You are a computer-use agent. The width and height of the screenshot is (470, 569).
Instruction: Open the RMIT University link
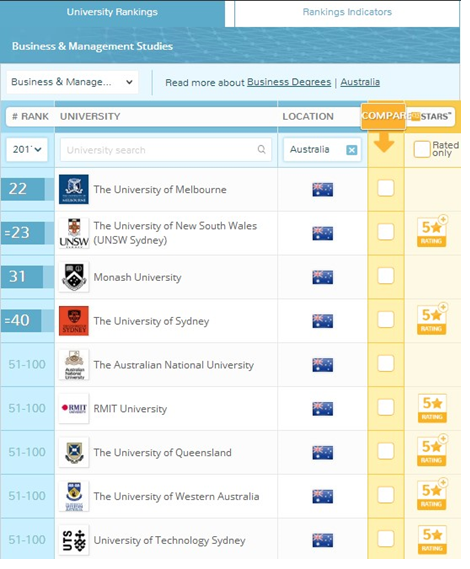click(130, 409)
